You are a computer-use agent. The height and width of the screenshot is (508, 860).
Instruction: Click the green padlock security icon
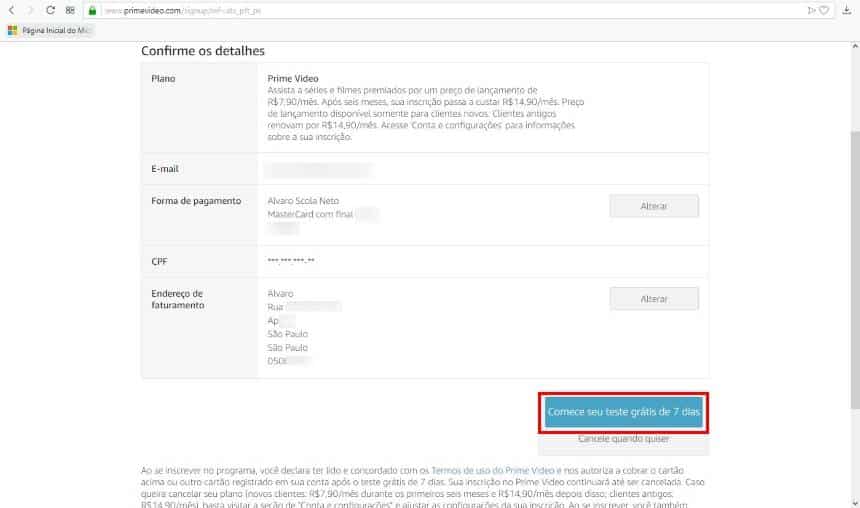click(92, 10)
